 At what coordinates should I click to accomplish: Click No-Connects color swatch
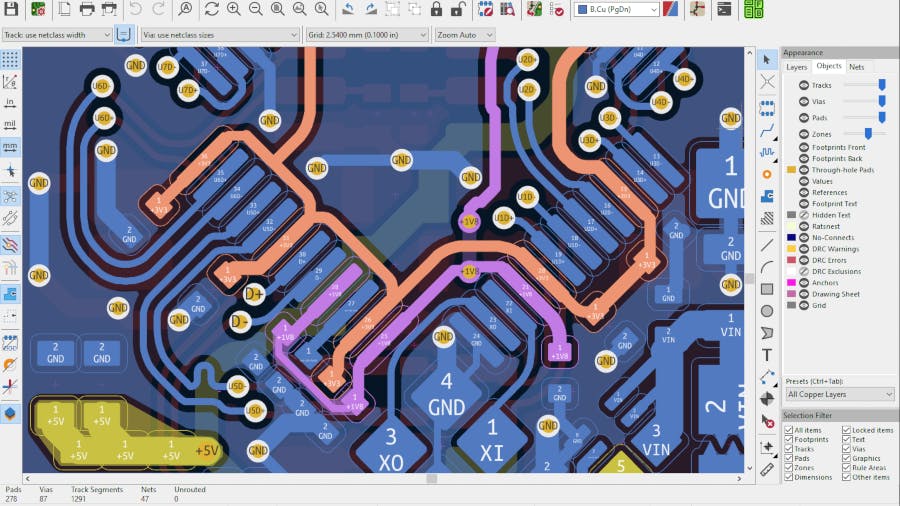(792, 238)
